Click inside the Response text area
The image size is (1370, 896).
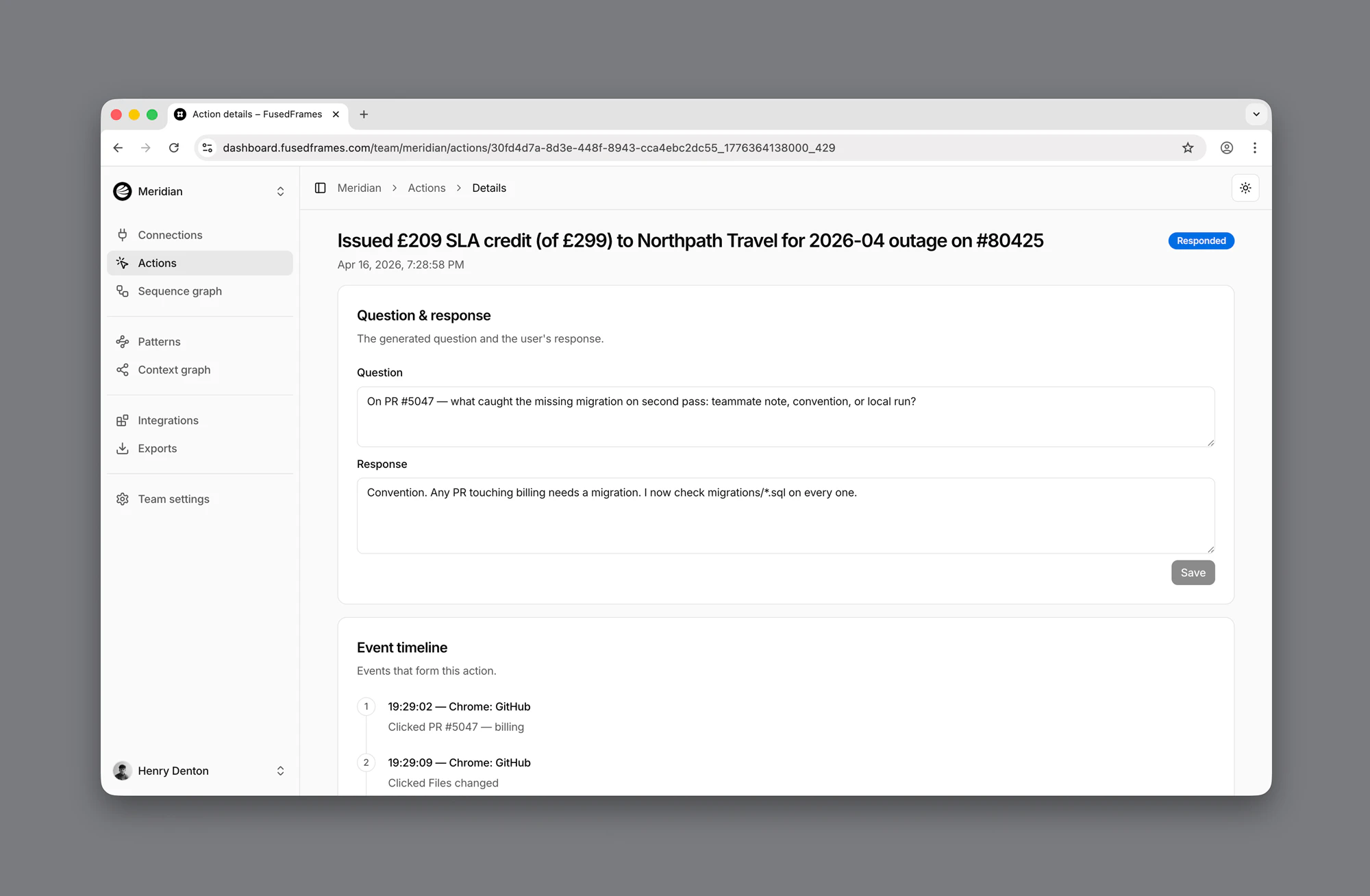785,515
